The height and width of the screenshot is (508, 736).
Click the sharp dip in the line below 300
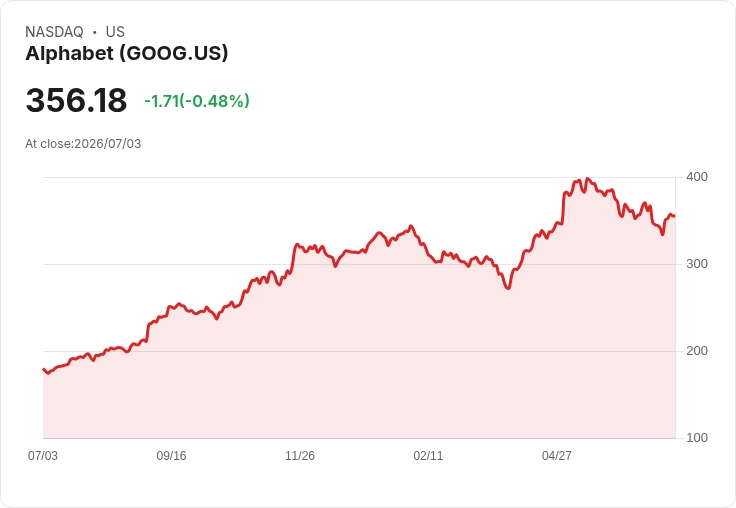tap(508, 288)
